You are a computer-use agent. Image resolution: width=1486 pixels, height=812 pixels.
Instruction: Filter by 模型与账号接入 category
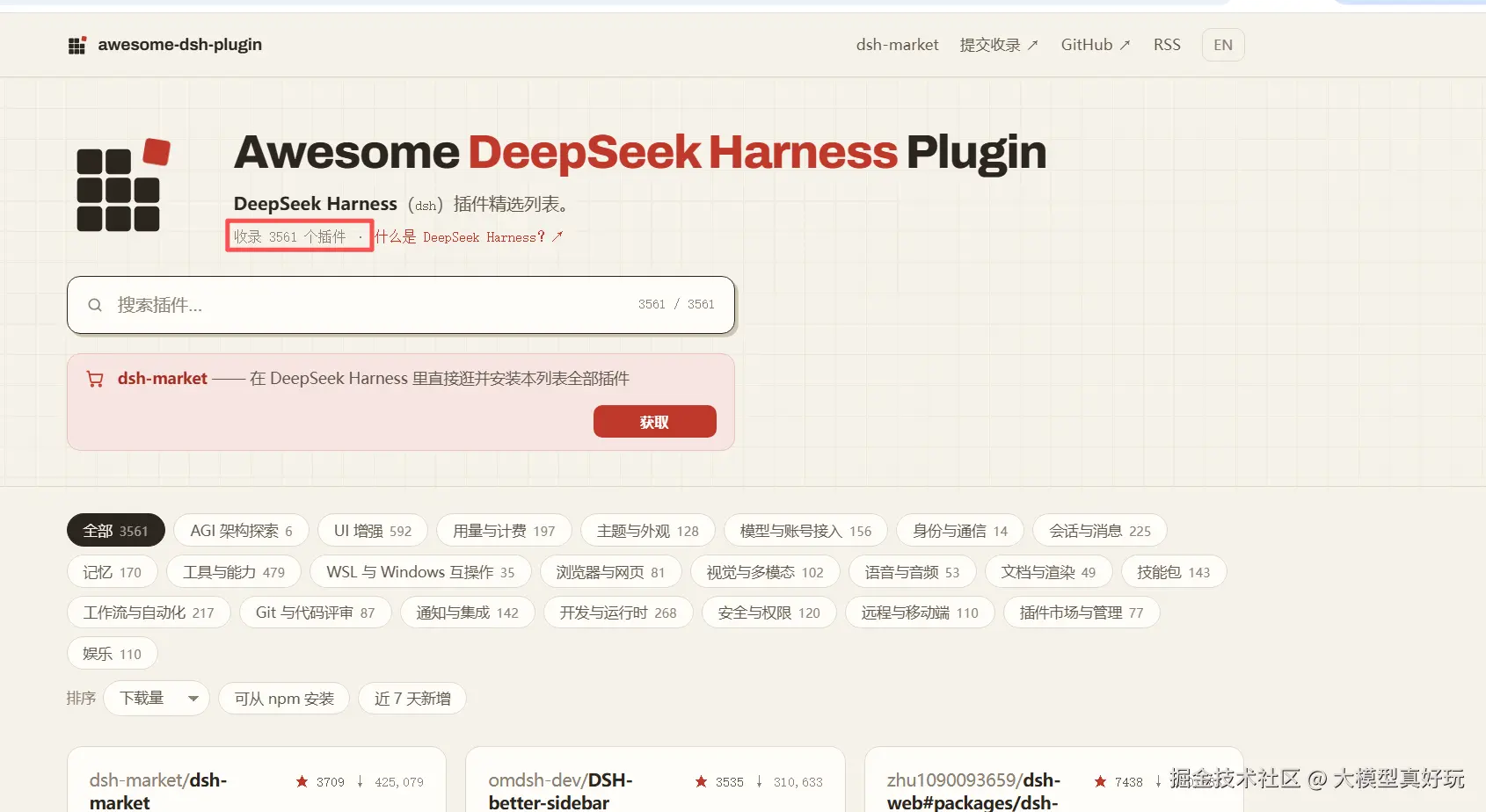[805, 530]
